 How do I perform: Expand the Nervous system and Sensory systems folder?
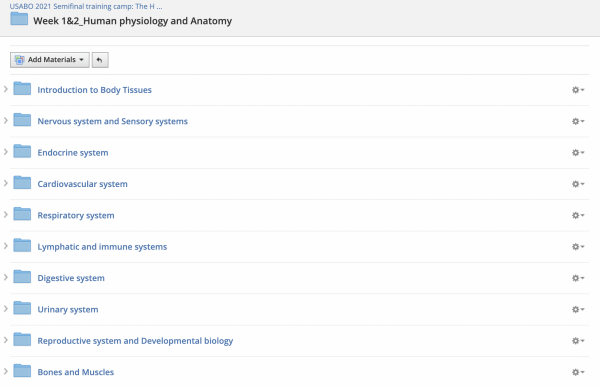6,121
